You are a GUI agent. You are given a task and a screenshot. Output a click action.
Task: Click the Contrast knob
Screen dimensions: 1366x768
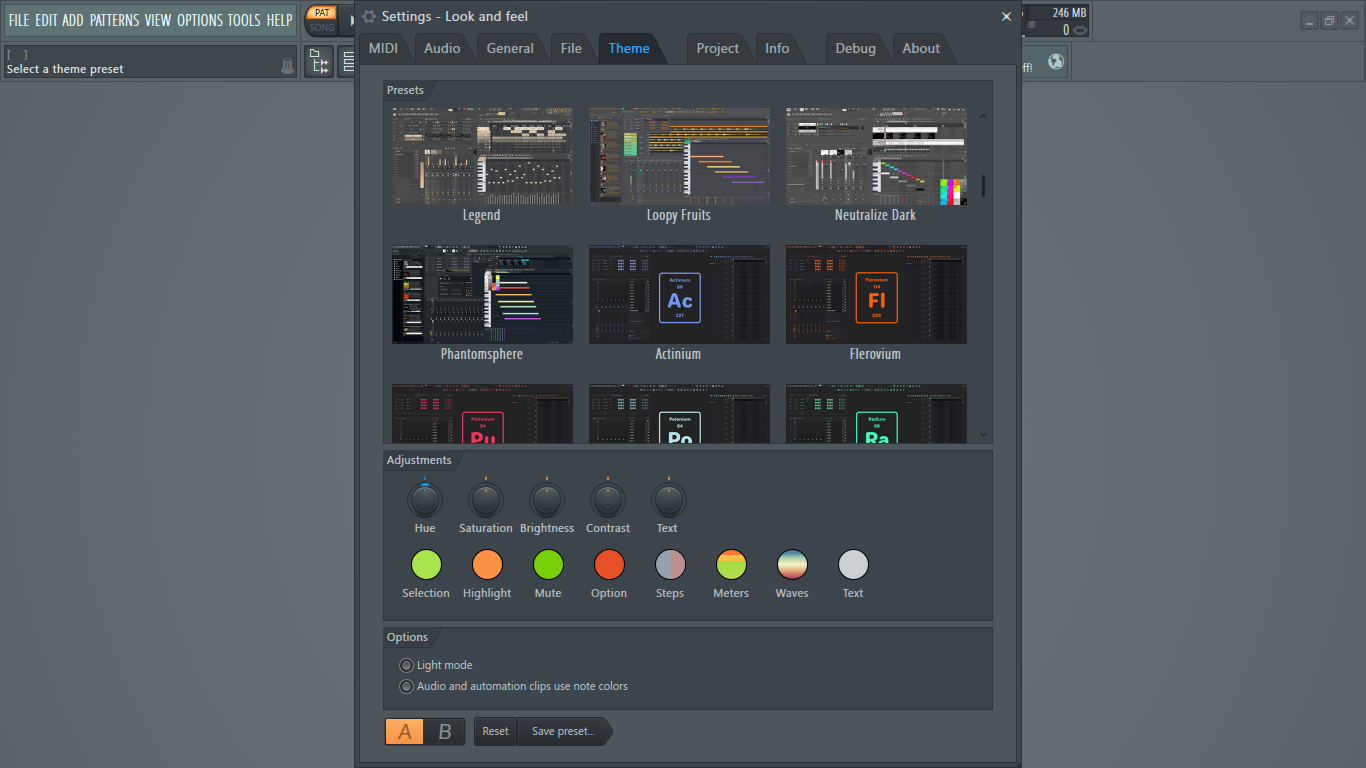608,500
